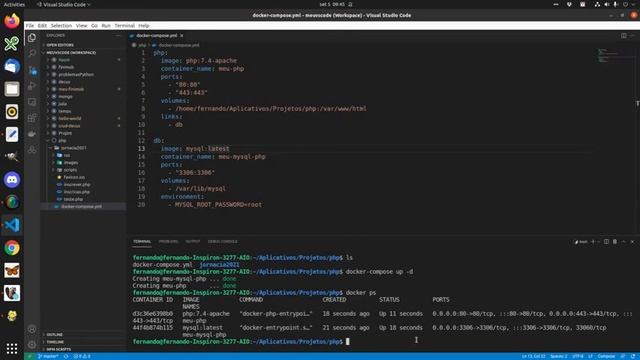Kill the terminal with the trash icon
Image resolution: width=640 pixels, height=360 pixels.
coord(615,242)
